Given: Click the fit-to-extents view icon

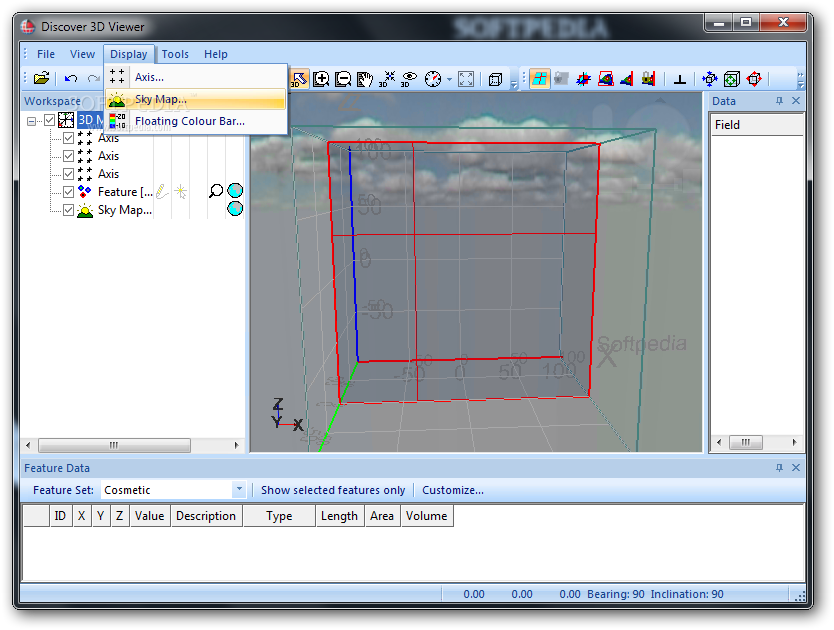Looking at the screenshot, I should 466,79.
